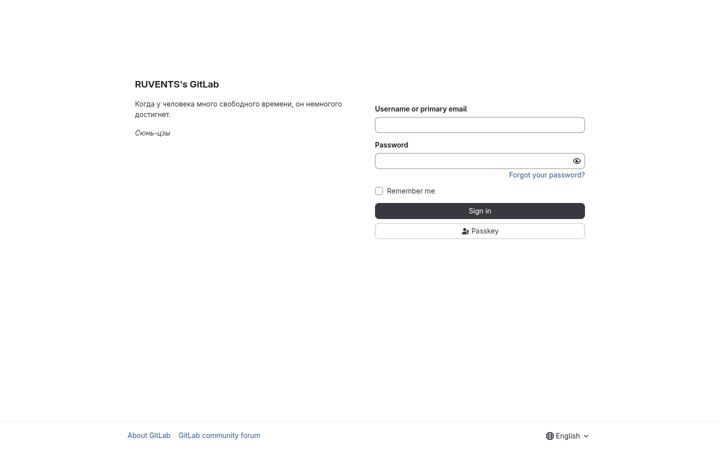Click the Russian quote paragraph
Screen dimensions: 720x450
pos(238,109)
